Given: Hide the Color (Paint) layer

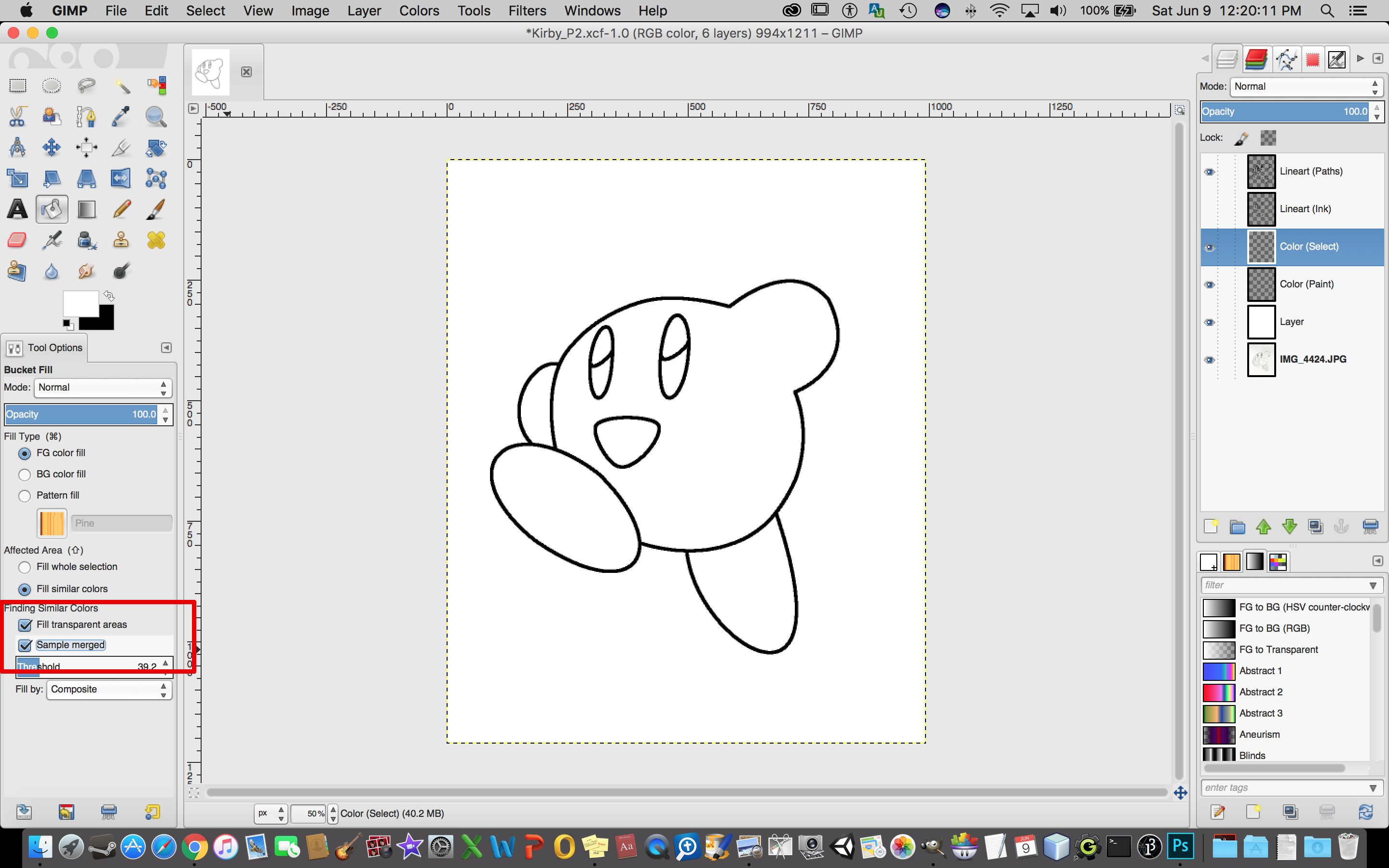Looking at the screenshot, I should click(x=1210, y=285).
